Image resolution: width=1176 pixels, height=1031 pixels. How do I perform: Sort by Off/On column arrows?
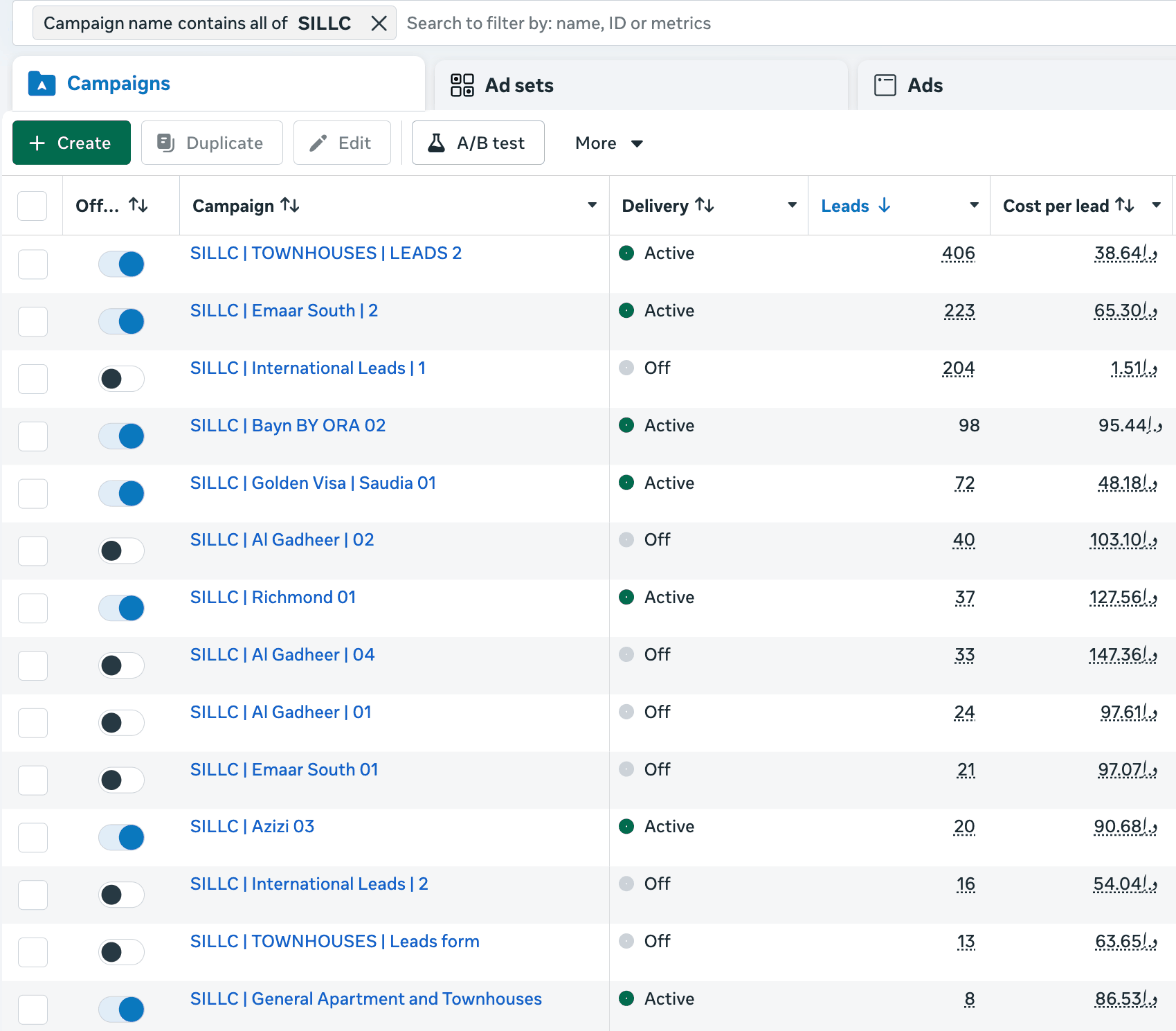[138, 205]
